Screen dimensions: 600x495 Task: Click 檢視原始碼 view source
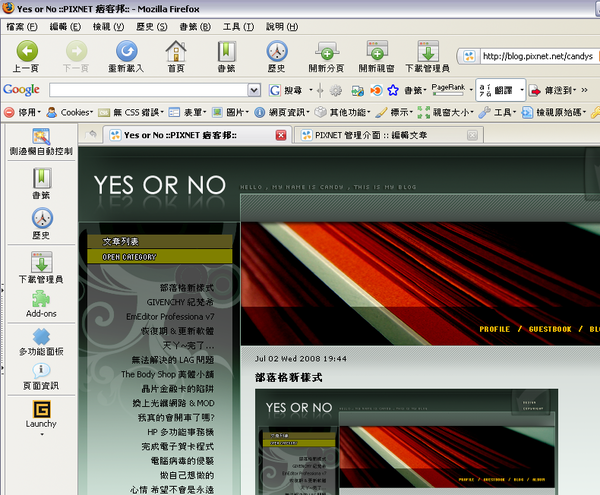[x=554, y=112]
